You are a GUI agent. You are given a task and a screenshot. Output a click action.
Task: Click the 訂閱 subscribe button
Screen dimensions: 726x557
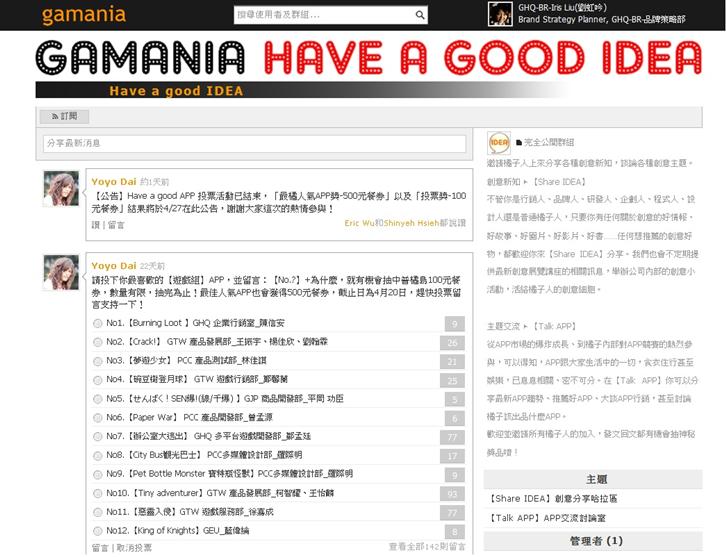coord(64,116)
